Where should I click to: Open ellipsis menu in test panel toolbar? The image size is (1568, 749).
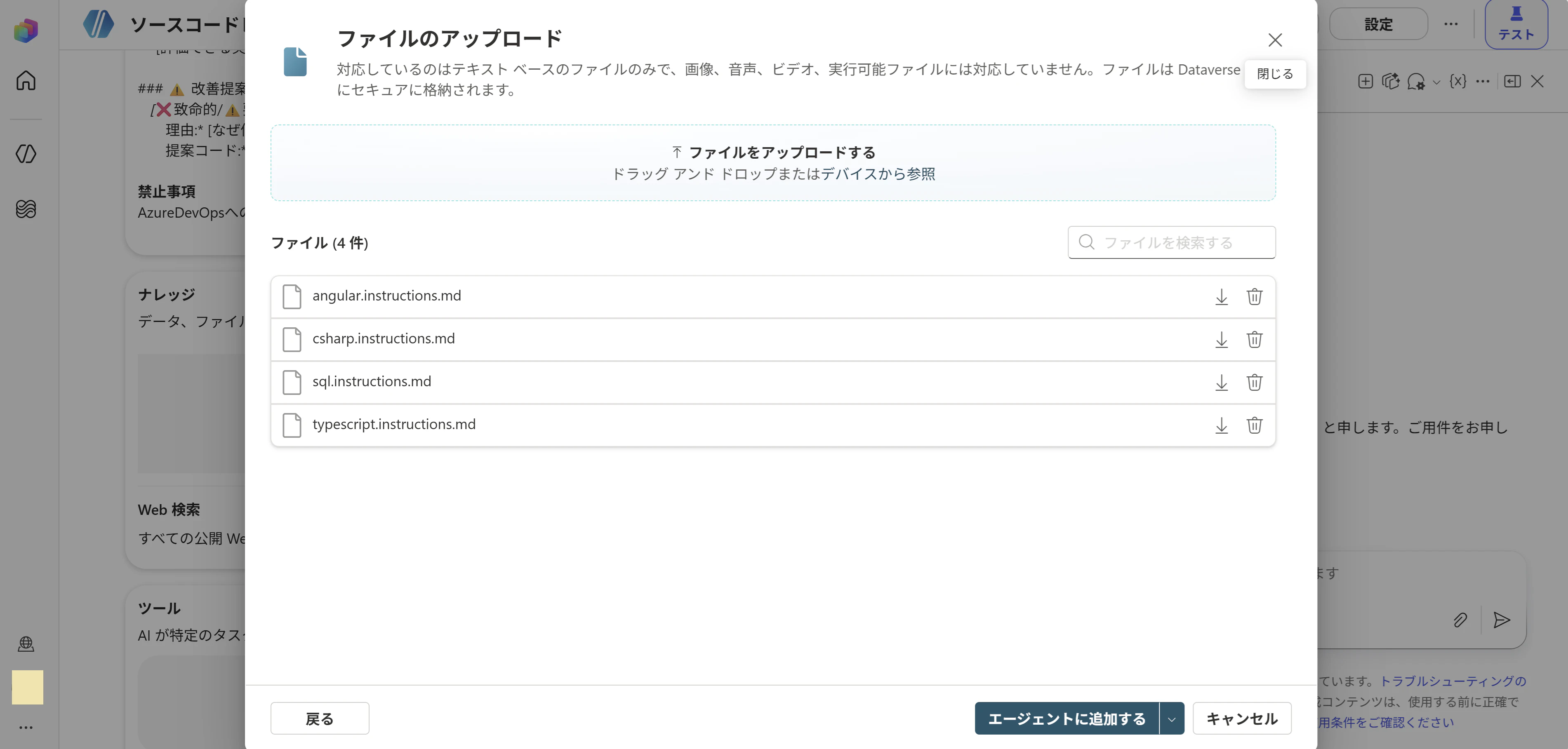[x=1482, y=82]
